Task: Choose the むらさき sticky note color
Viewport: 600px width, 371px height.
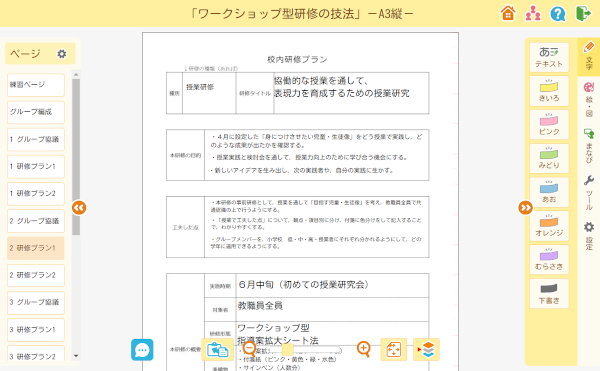Action: pyautogui.click(x=549, y=260)
